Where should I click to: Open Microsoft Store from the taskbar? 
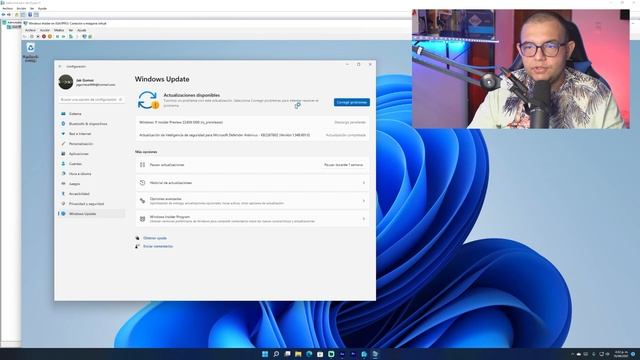click(x=320, y=354)
